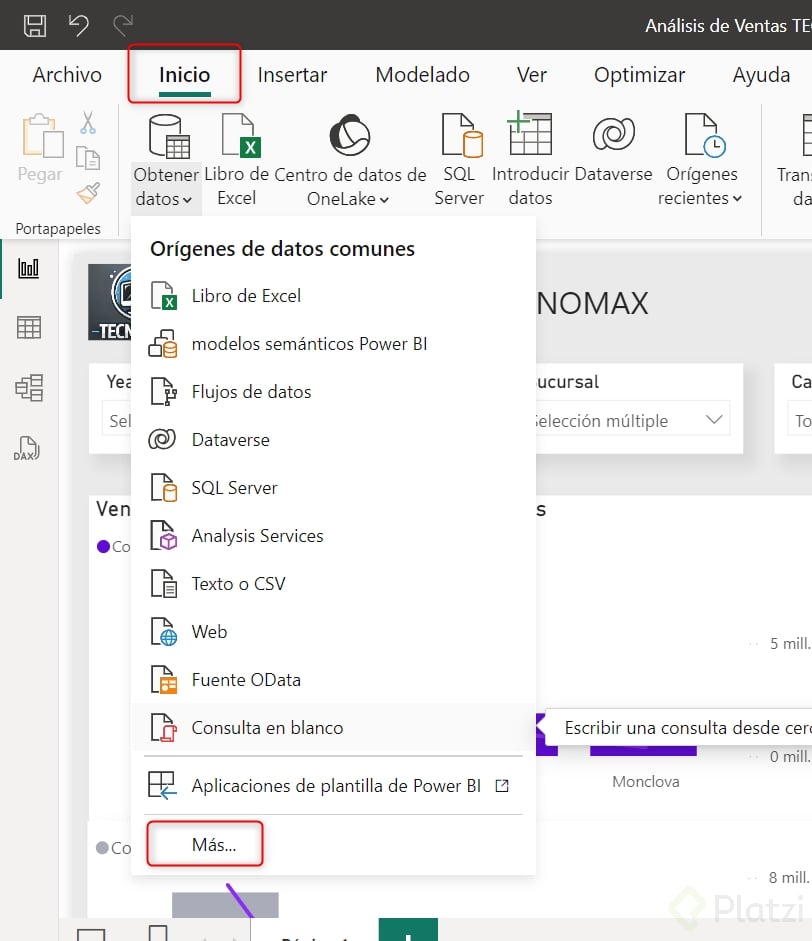
Task: Click the Dataverse ribbon icon
Action: 613,133
